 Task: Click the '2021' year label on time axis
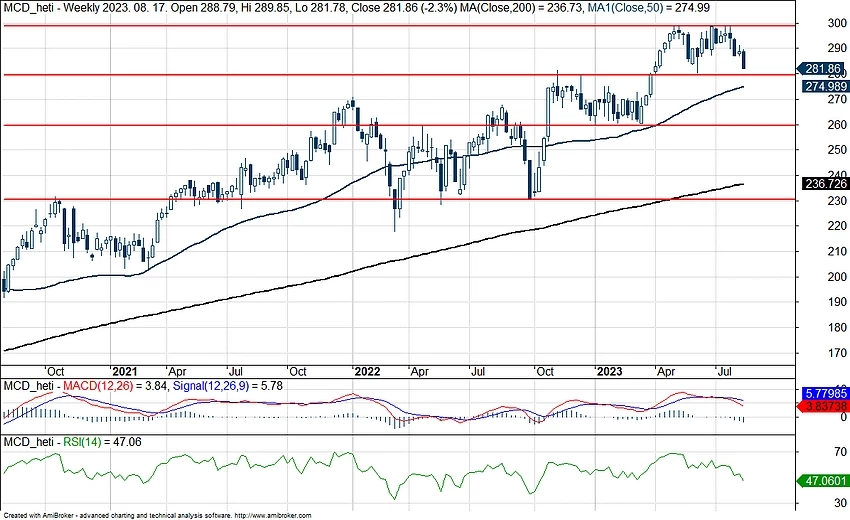pyautogui.click(x=124, y=371)
